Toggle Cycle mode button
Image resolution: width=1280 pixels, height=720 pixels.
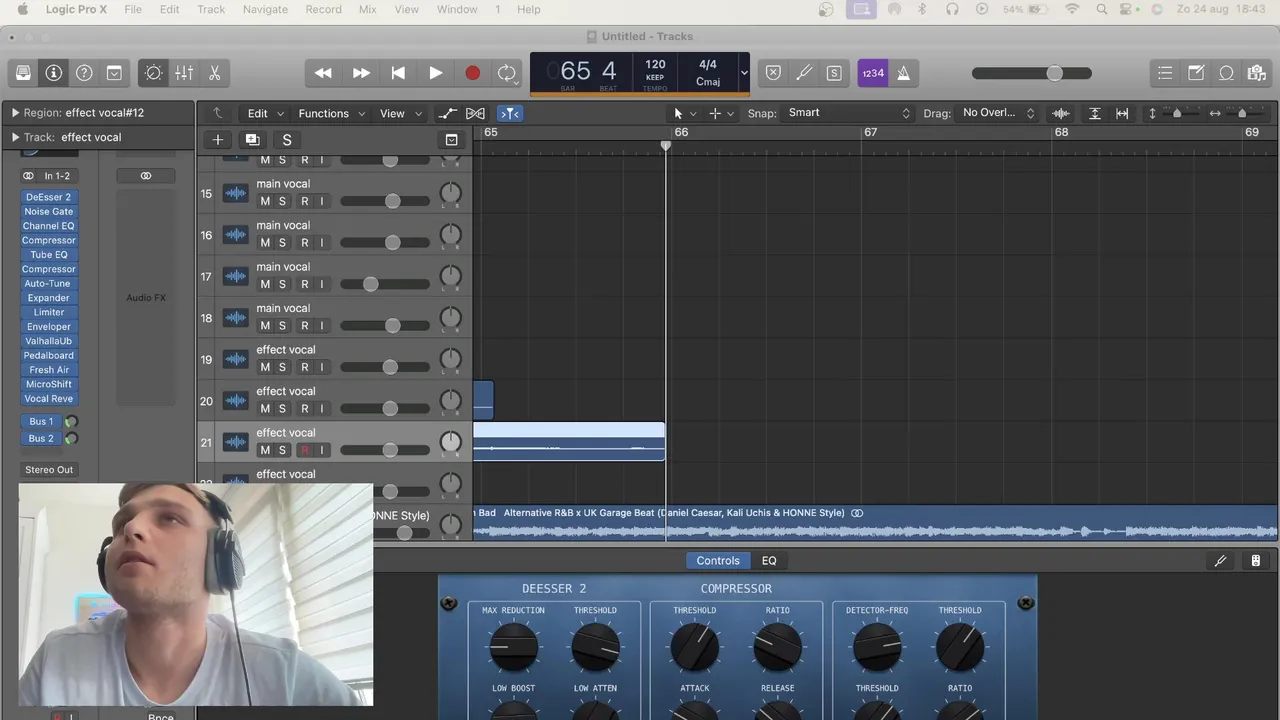click(507, 73)
